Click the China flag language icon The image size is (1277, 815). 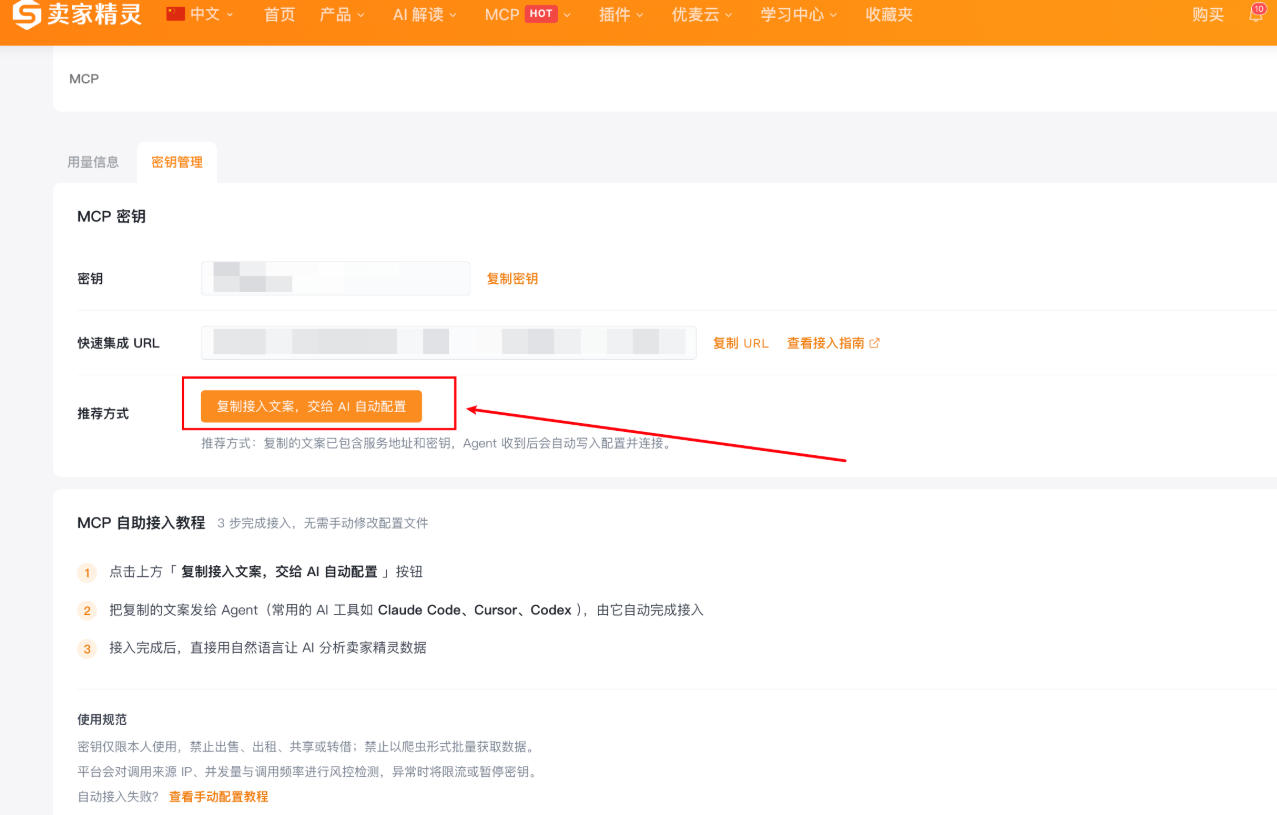[176, 14]
